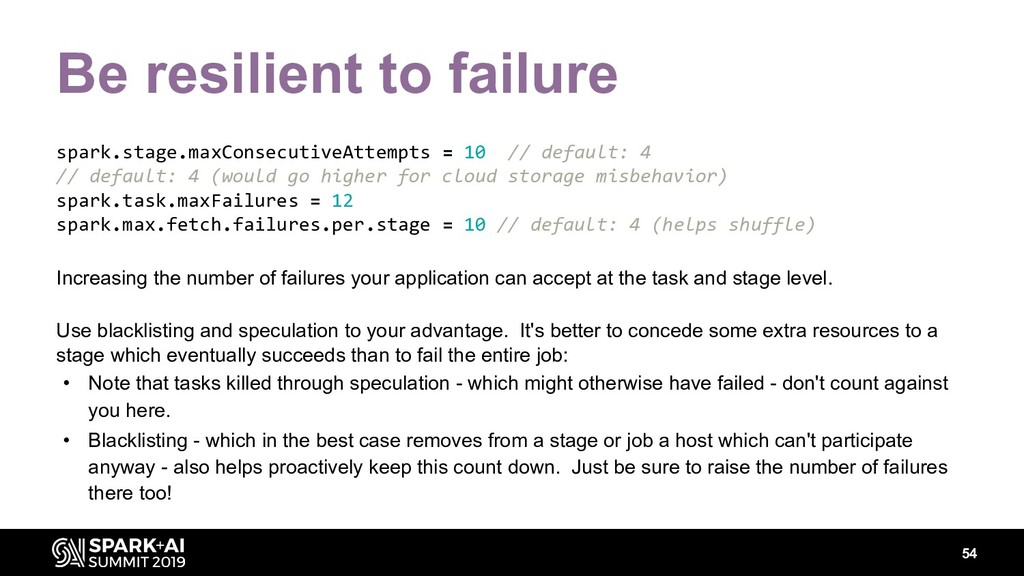Click the teal value 12
The image size is (1024, 576).
point(342,200)
